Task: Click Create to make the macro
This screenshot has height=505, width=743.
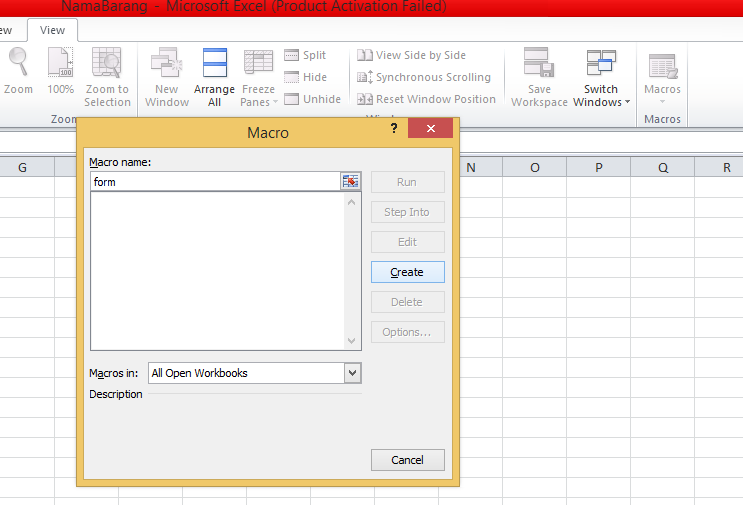Action: [408, 272]
